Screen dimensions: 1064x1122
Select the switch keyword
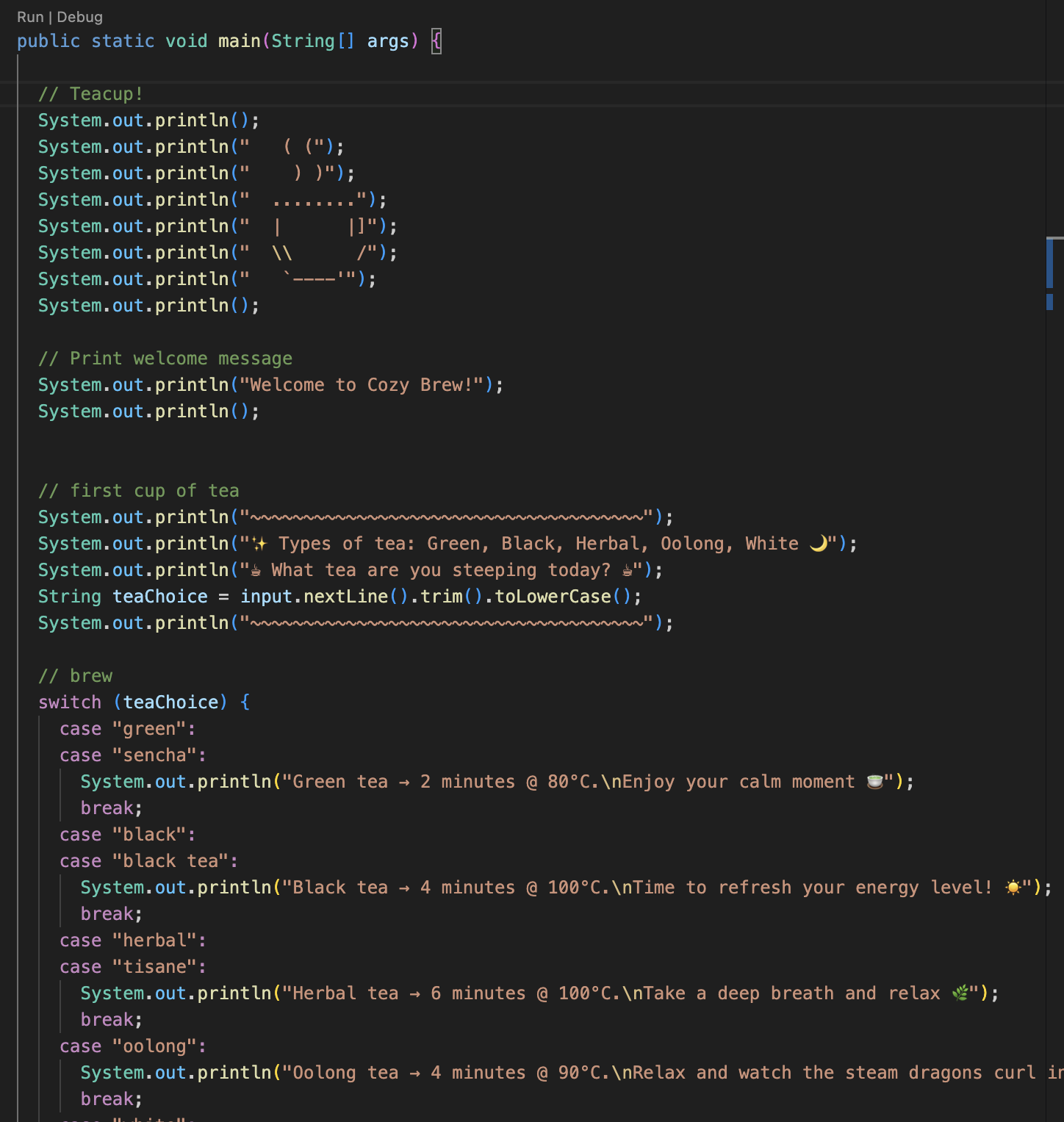click(x=69, y=702)
